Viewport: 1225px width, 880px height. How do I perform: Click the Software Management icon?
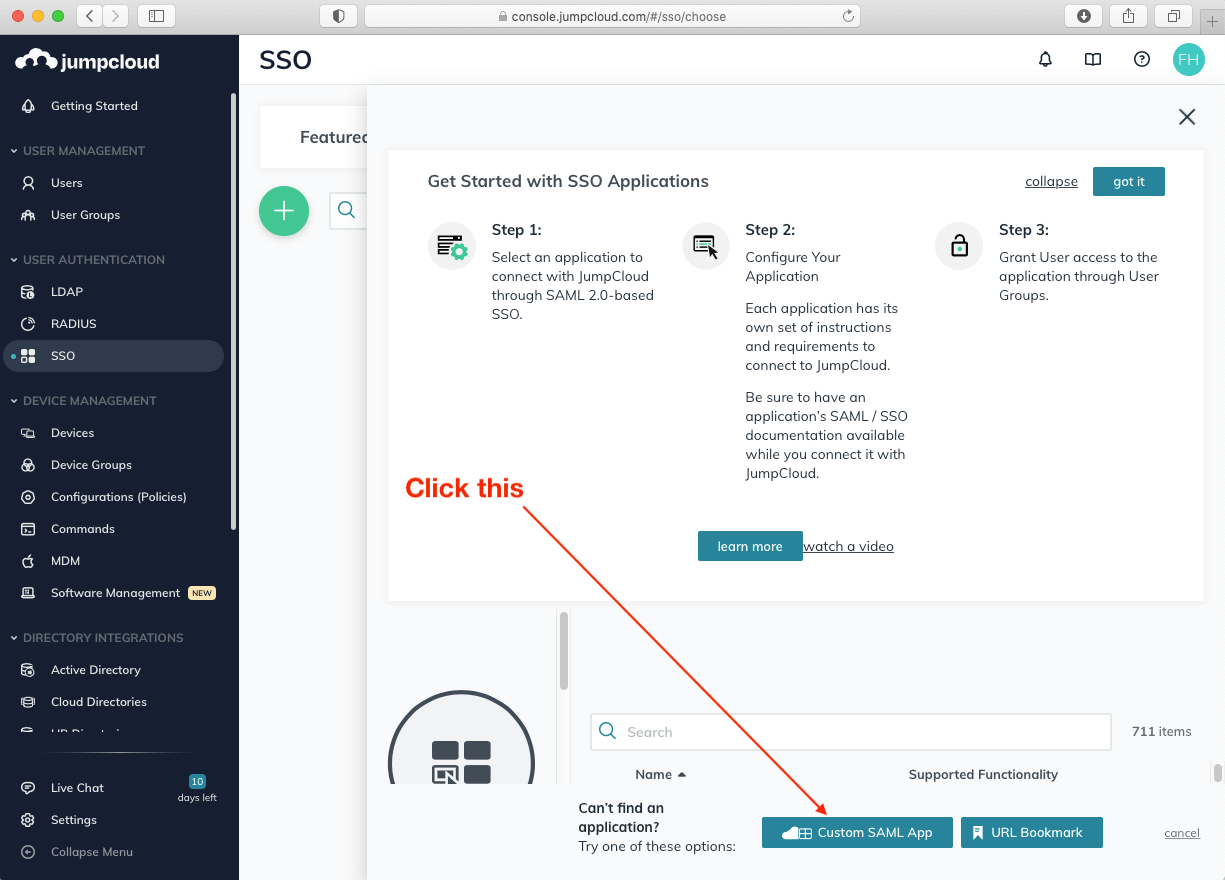click(28, 593)
